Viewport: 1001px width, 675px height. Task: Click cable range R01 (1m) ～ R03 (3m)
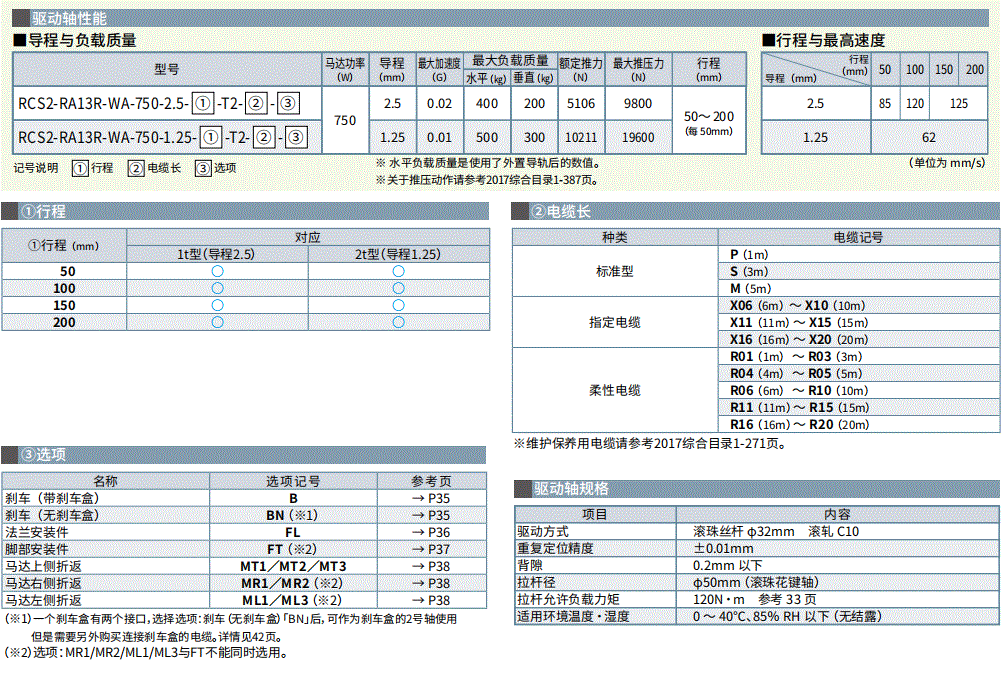(797, 356)
